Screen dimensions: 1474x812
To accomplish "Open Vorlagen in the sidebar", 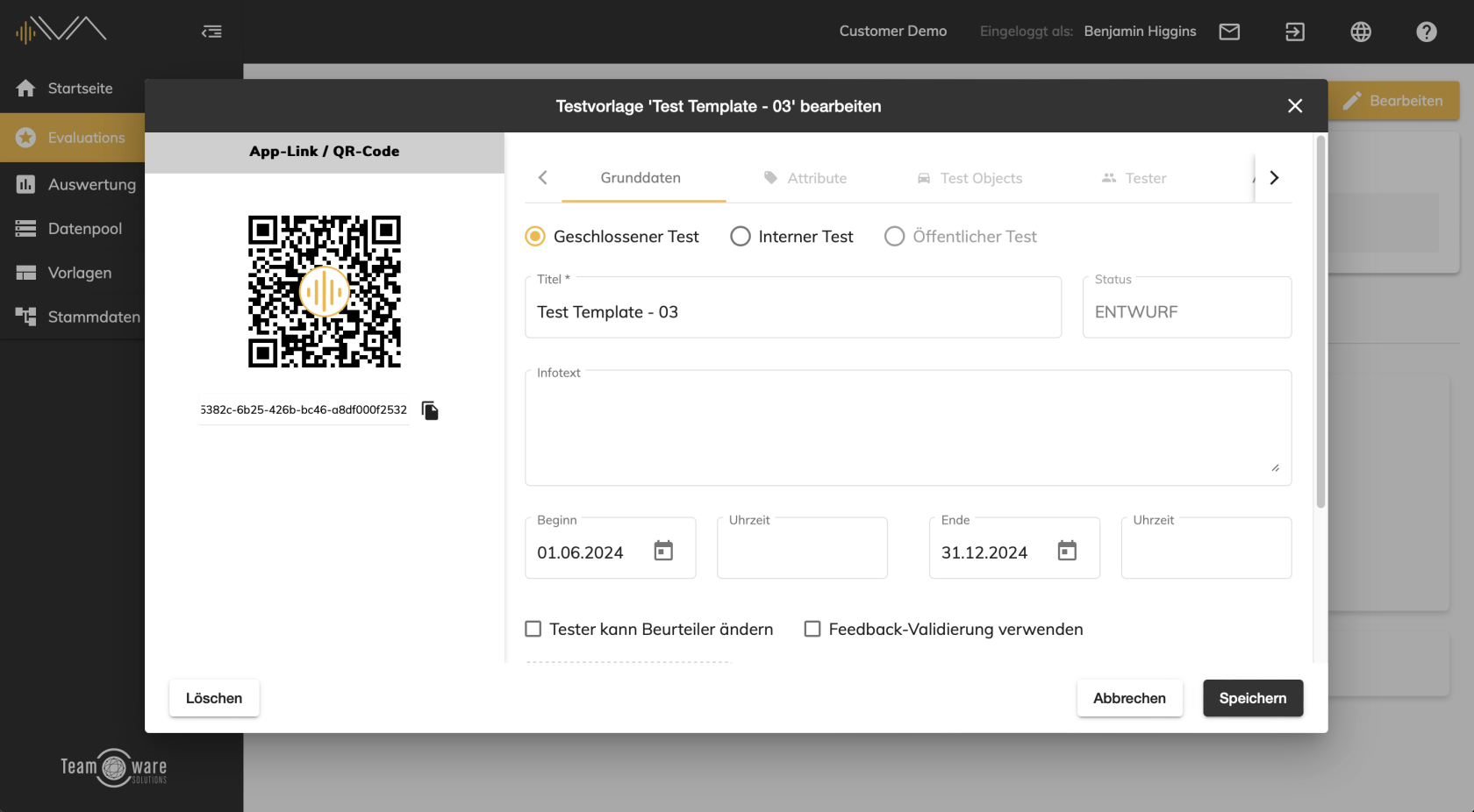I will 80,273.
